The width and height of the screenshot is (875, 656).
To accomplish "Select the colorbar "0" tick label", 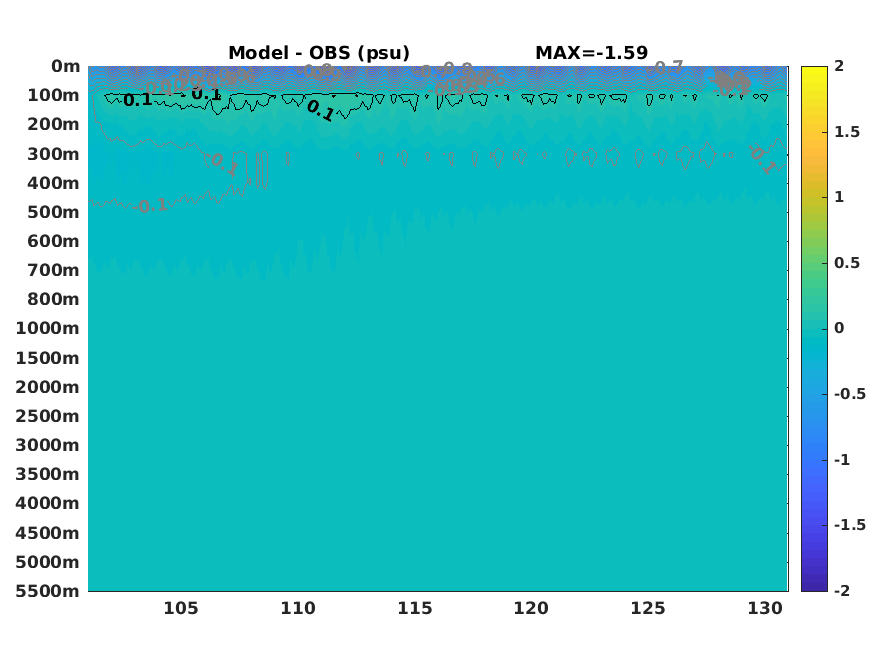I will click(x=839, y=328).
